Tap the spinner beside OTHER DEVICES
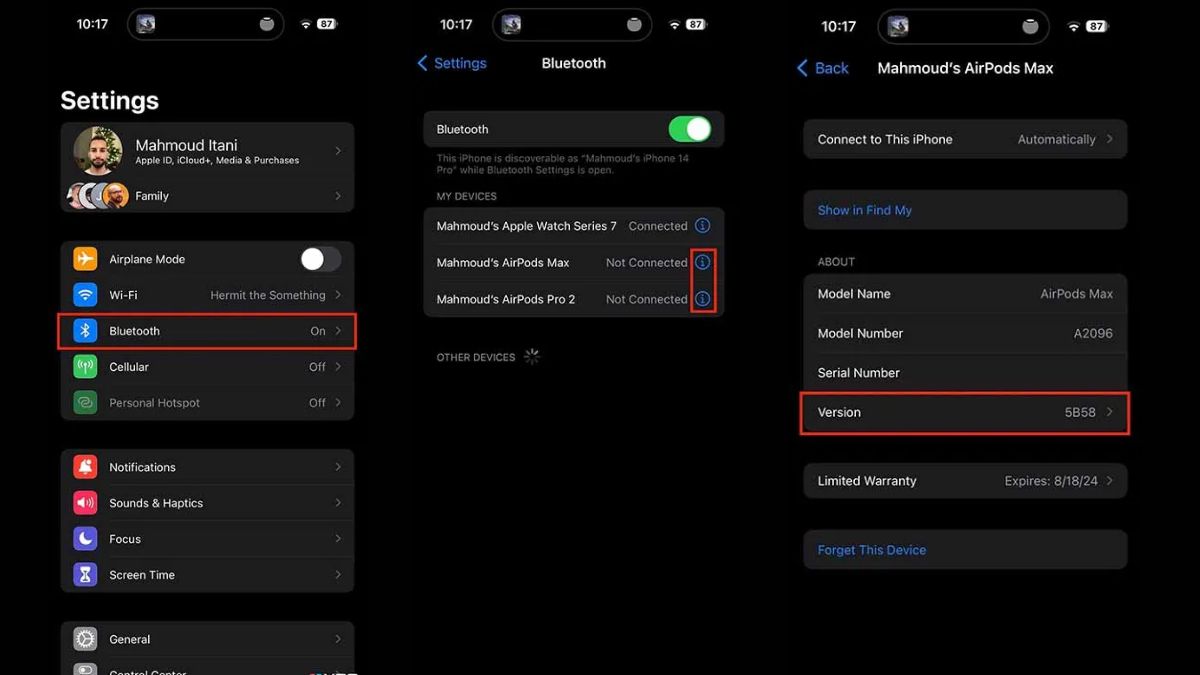 (532, 357)
